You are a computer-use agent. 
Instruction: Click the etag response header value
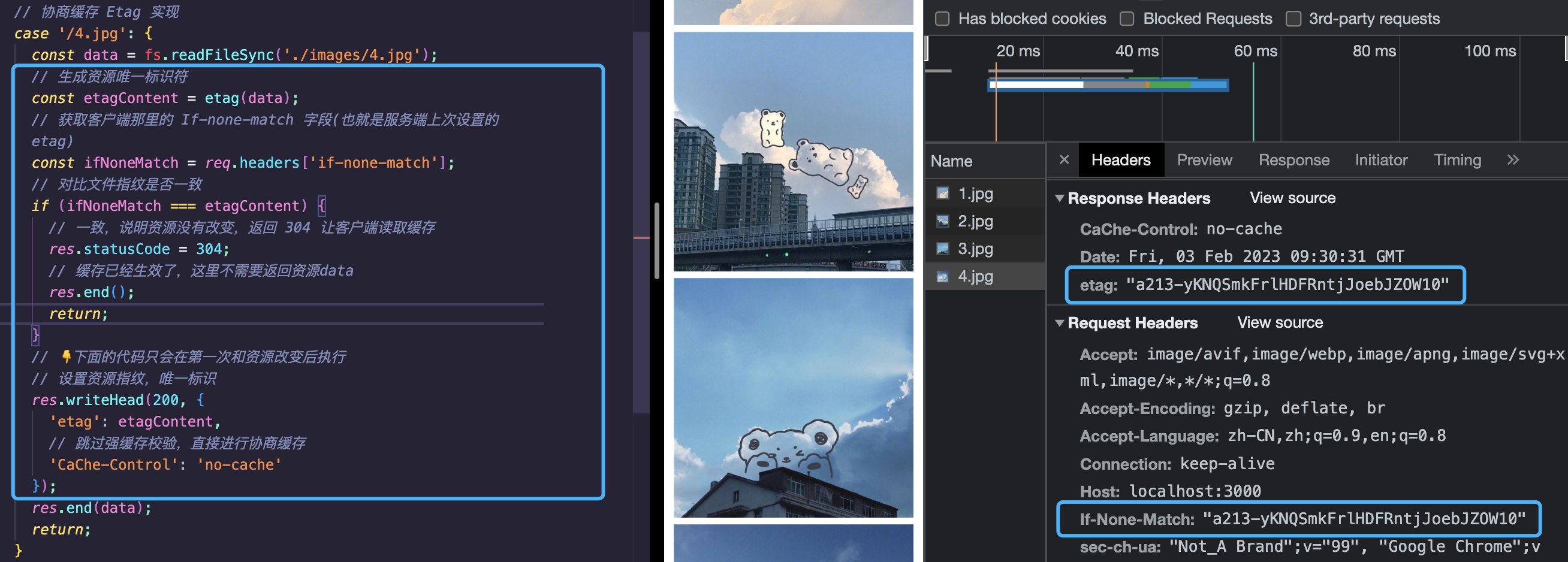1288,285
